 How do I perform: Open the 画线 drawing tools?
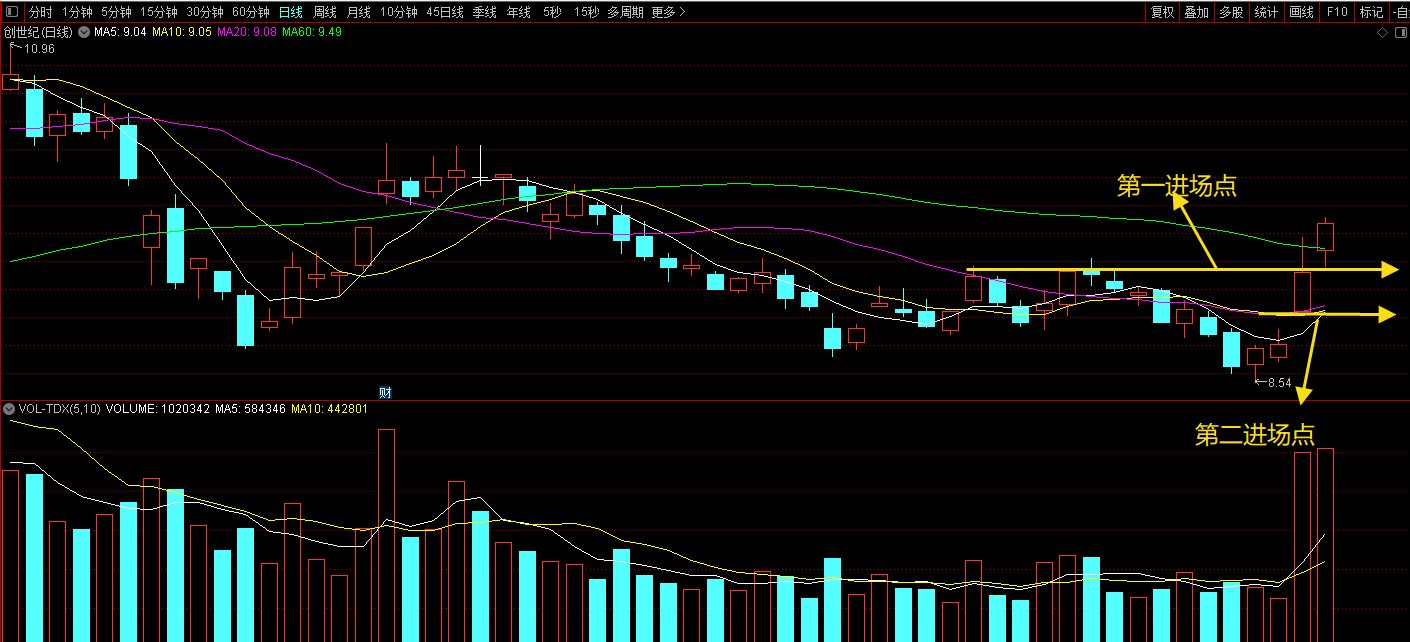pos(1301,12)
